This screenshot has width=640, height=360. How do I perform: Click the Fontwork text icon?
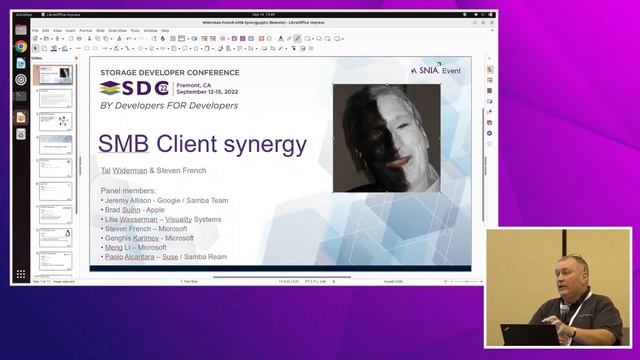tap(280, 39)
